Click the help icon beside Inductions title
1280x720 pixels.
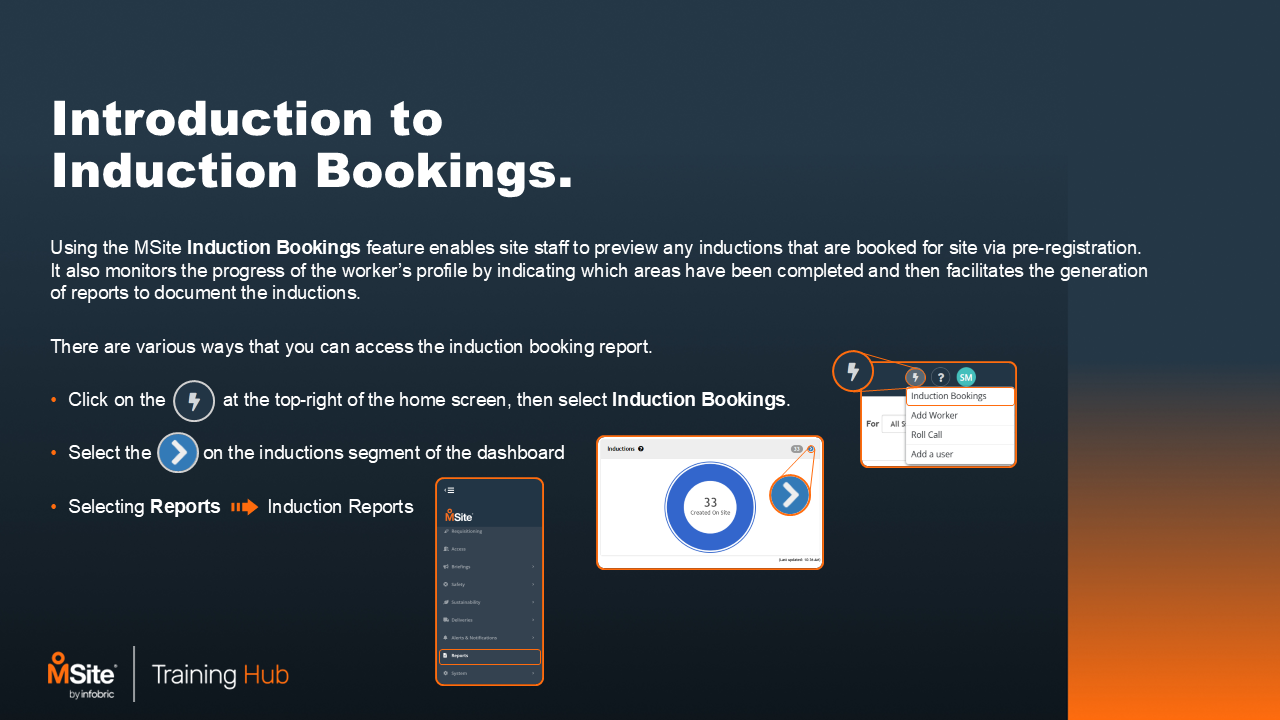[x=641, y=449]
